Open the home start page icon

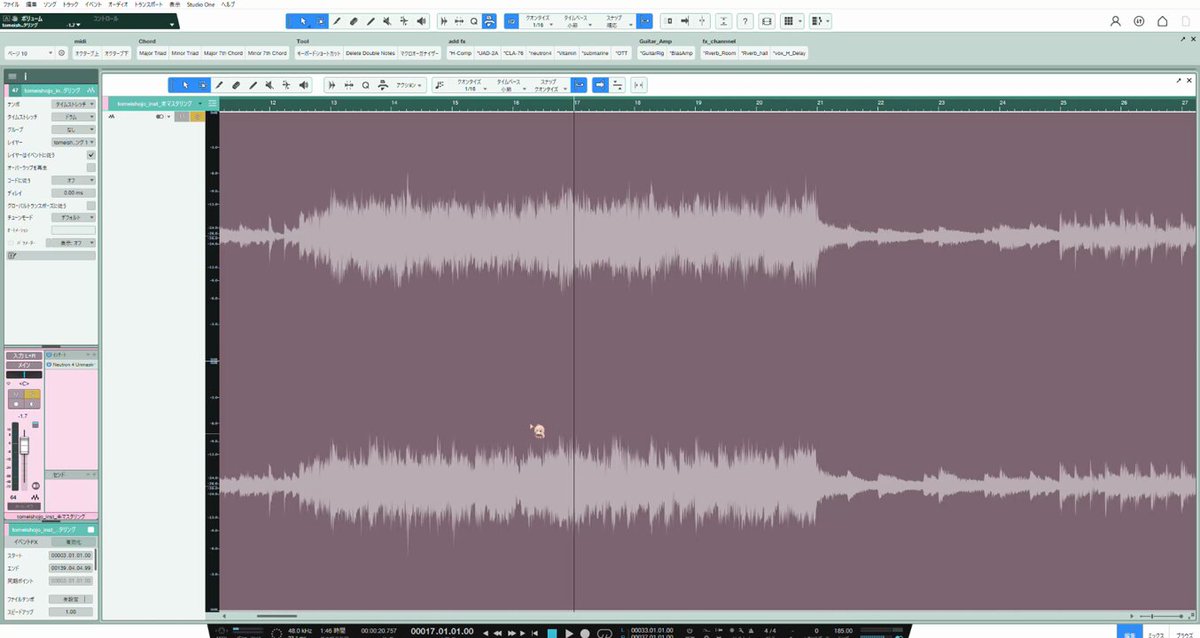point(1162,21)
